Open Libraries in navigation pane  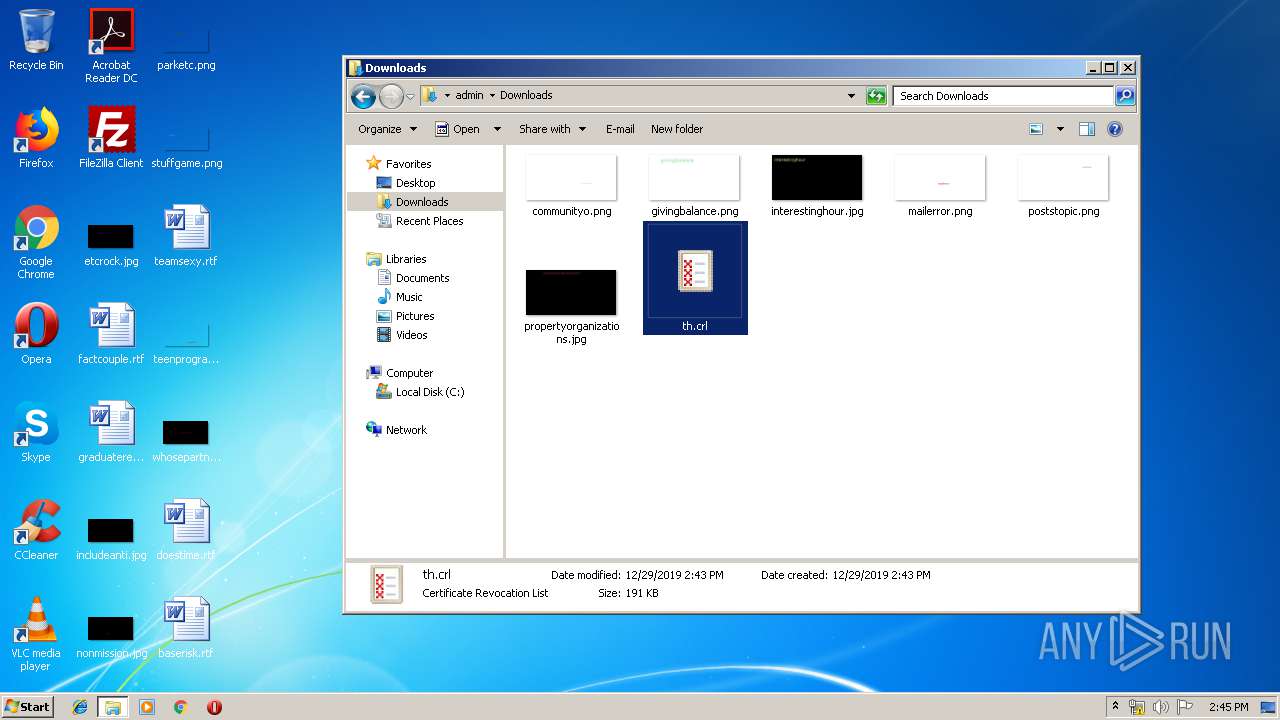pyautogui.click(x=396, y=259)
